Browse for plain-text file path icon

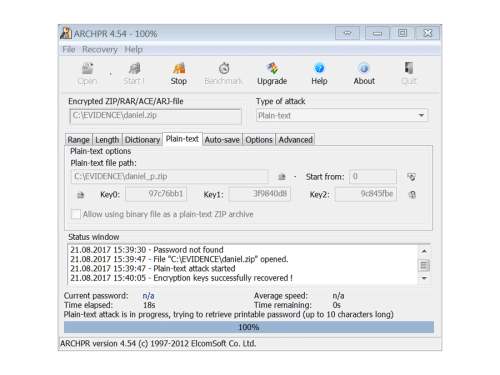point(282,177)
